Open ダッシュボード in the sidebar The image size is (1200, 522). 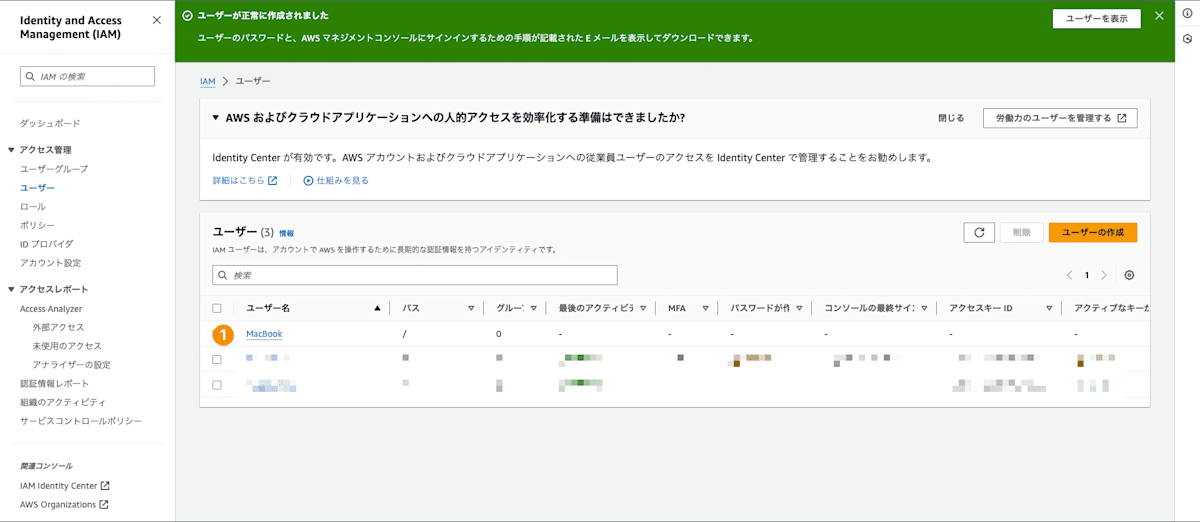click(50, 123)
